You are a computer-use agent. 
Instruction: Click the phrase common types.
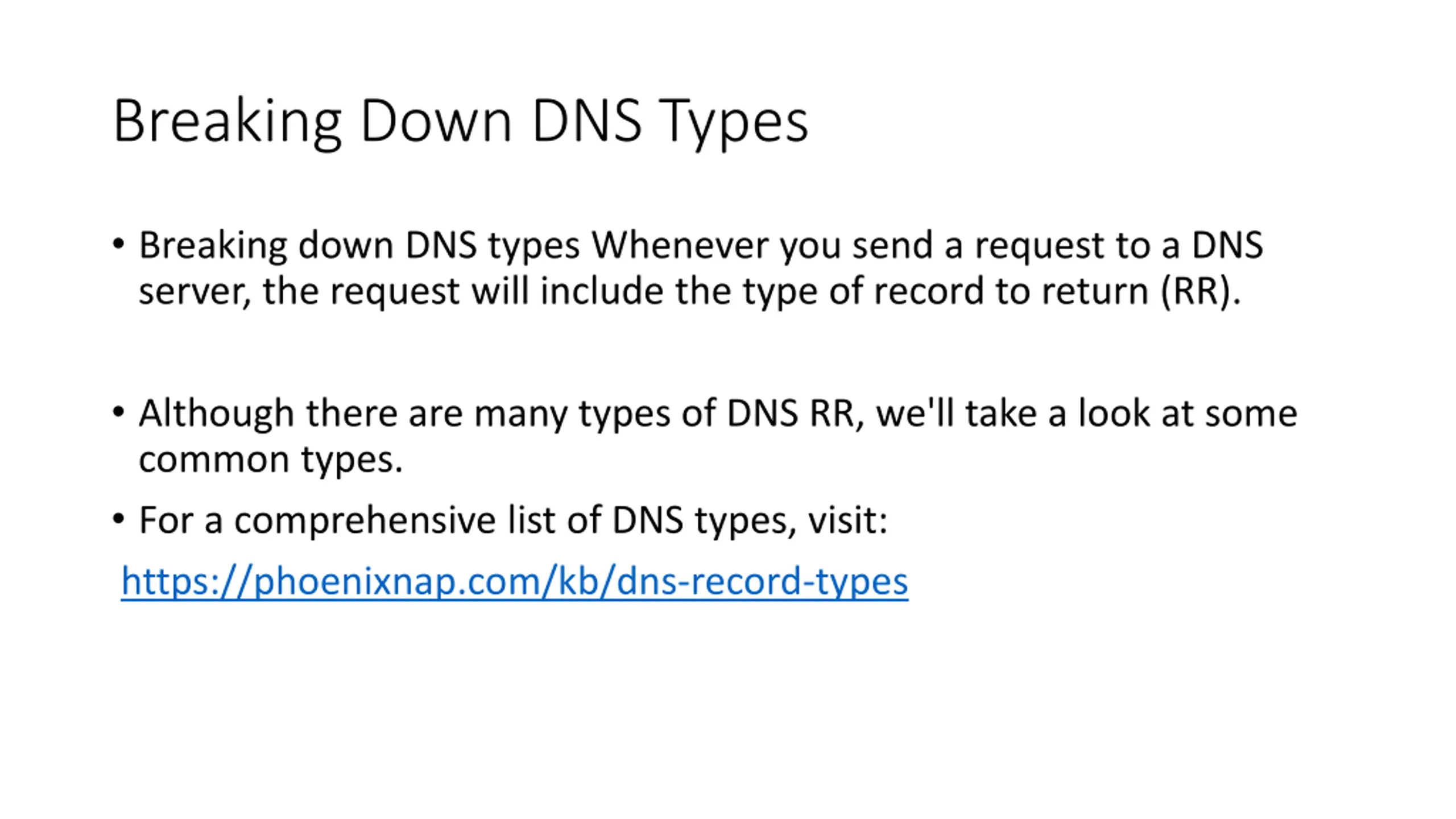coord(271,459)
